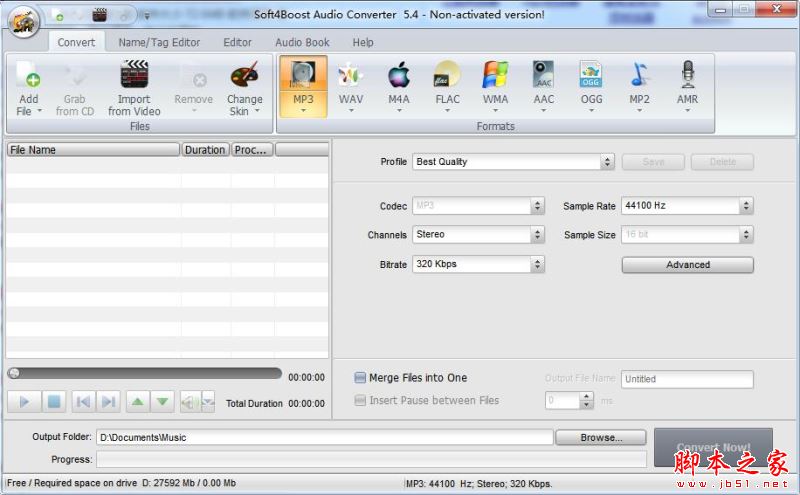Viewport: 800px width, 495px height.
Task: Select the AMR microphone format
Action: click(x=687, y=86)
